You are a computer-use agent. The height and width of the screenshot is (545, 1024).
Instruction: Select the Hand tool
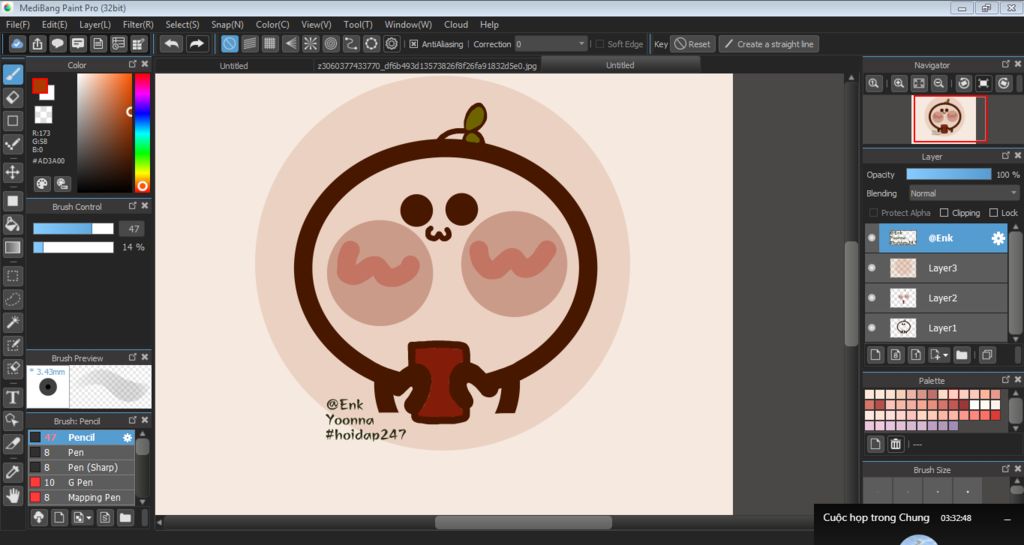point(12,496)
